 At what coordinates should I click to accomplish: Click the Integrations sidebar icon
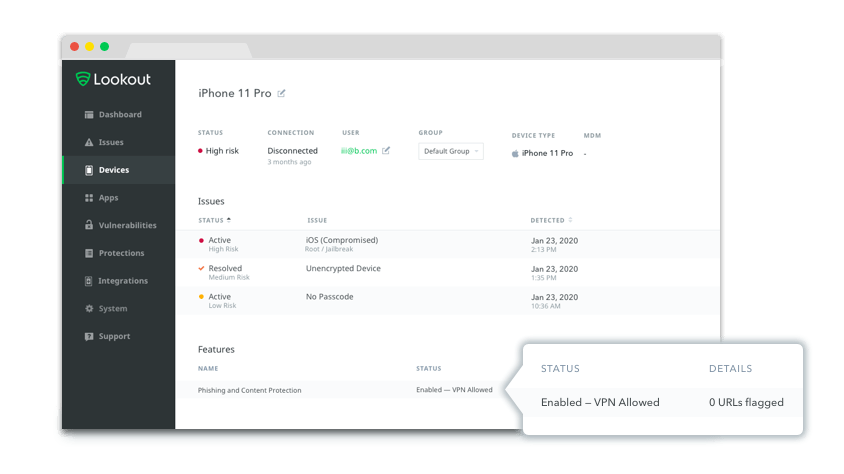coord(89,281)
